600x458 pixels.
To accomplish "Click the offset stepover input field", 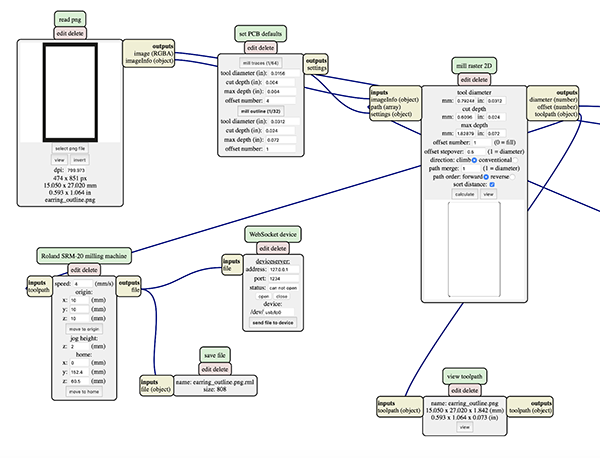I will pyautogui.click(x=475, y=152).
